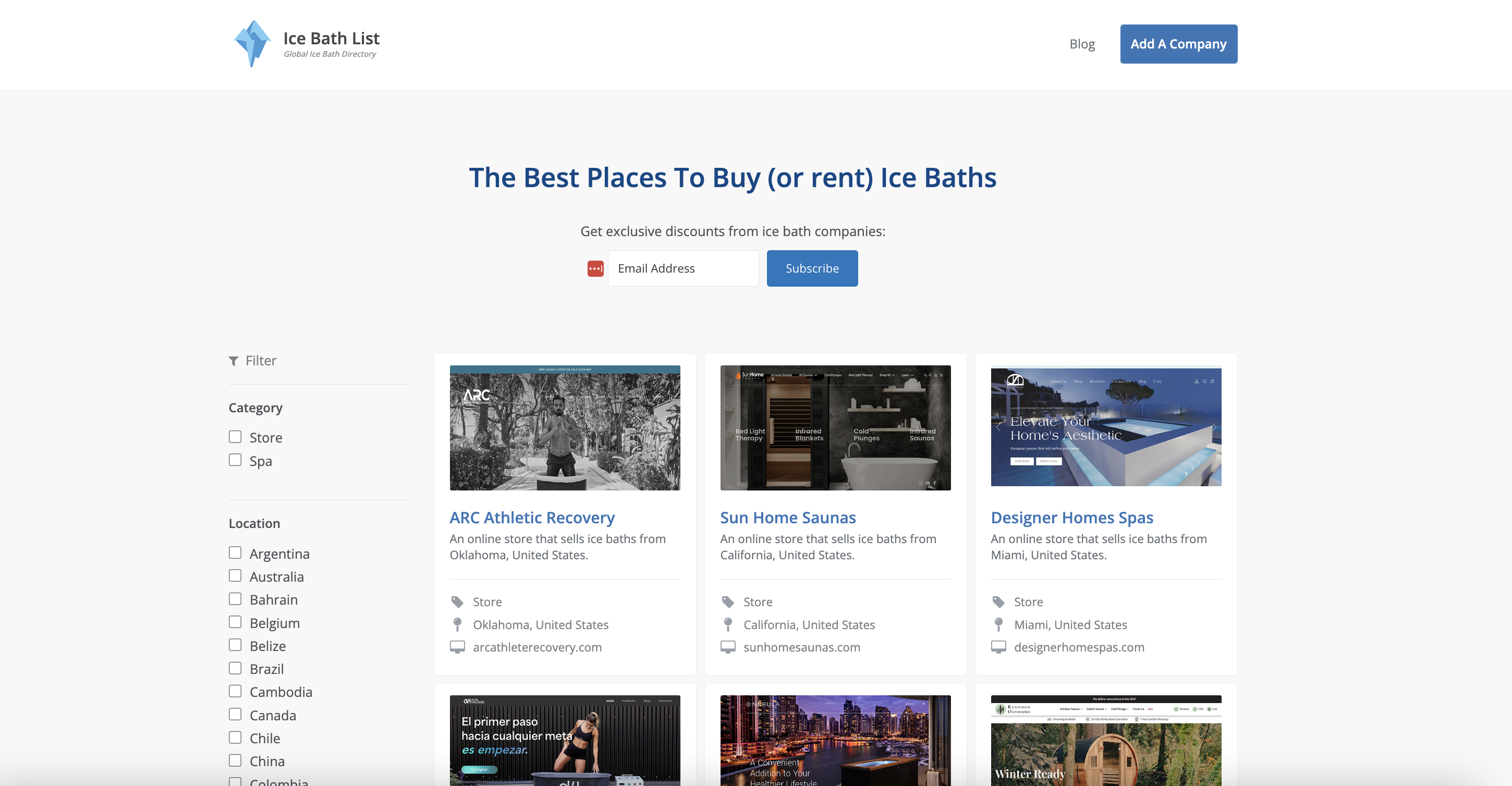Screen dimensions: 1512x786
Task: Enable the Spa category checkbox
Action: pos(235,460)
